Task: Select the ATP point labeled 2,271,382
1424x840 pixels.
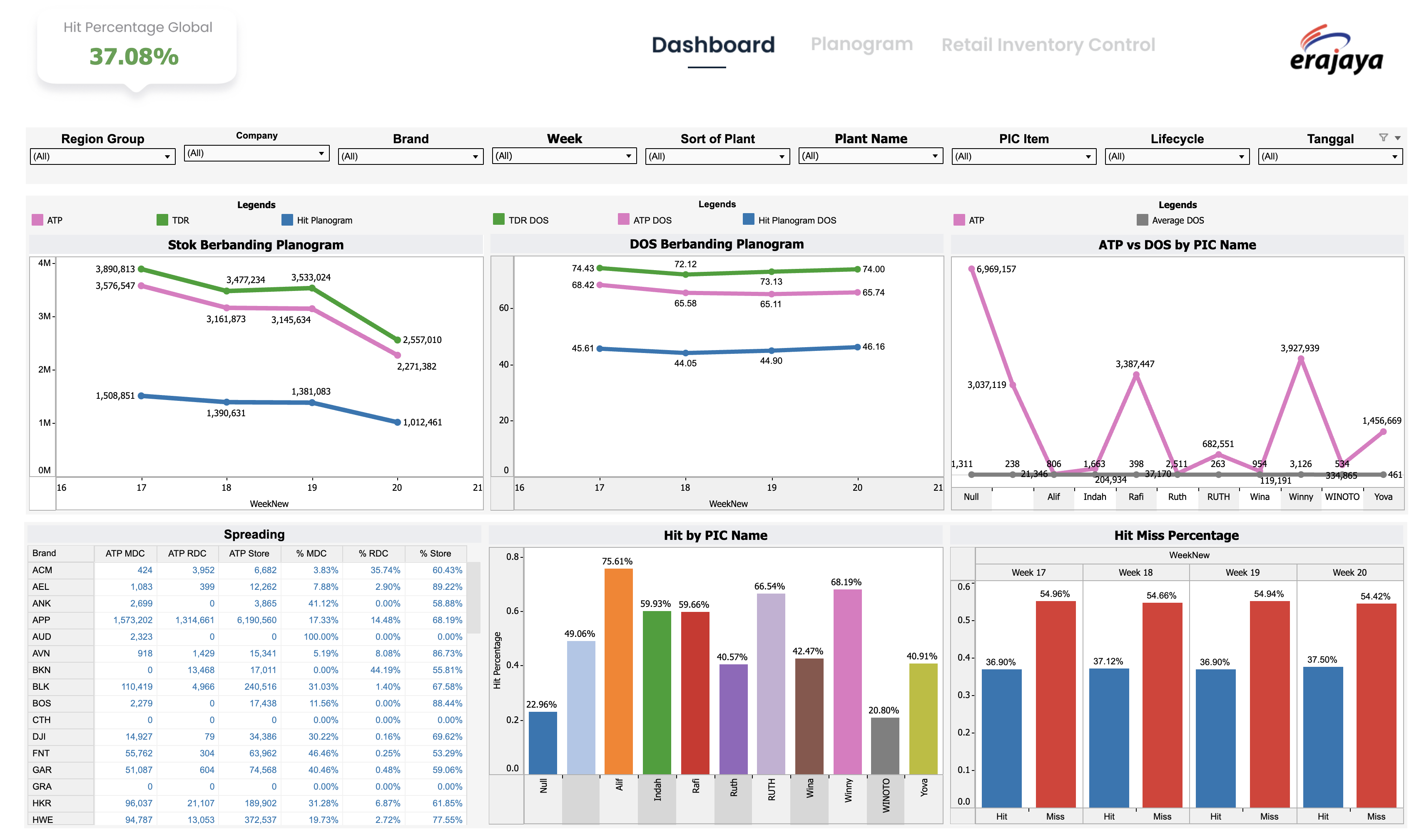Action: pyautogui.click(x=398, y=355)
